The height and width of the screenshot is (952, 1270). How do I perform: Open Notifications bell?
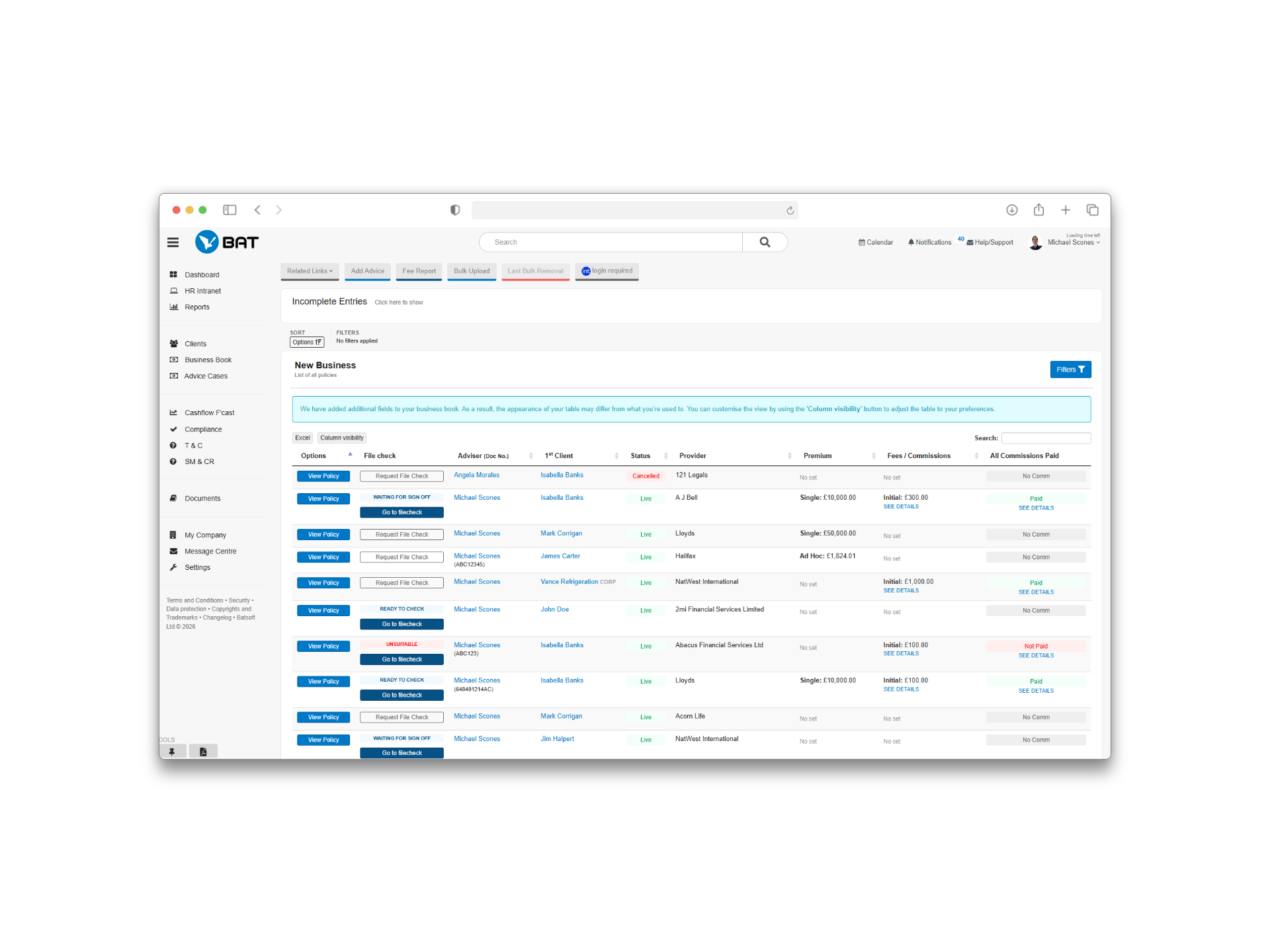[x=929, y=243]
